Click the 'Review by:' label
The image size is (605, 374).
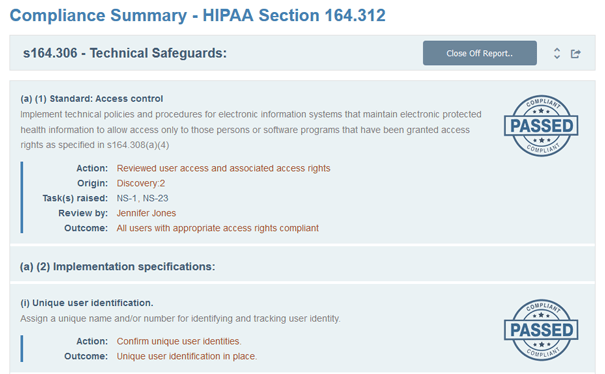(x=83, y=213)
